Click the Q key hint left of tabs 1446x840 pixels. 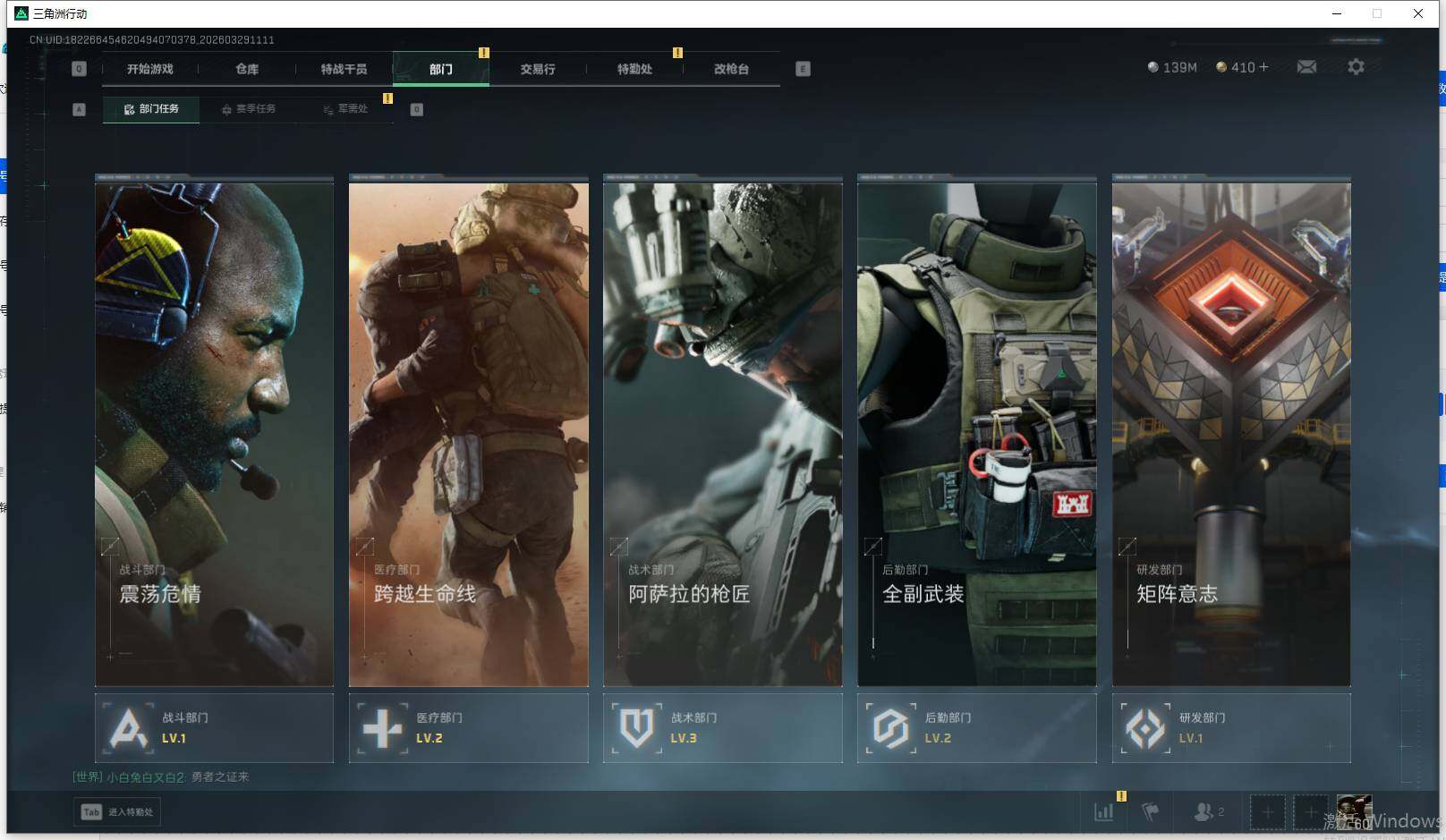79,69
